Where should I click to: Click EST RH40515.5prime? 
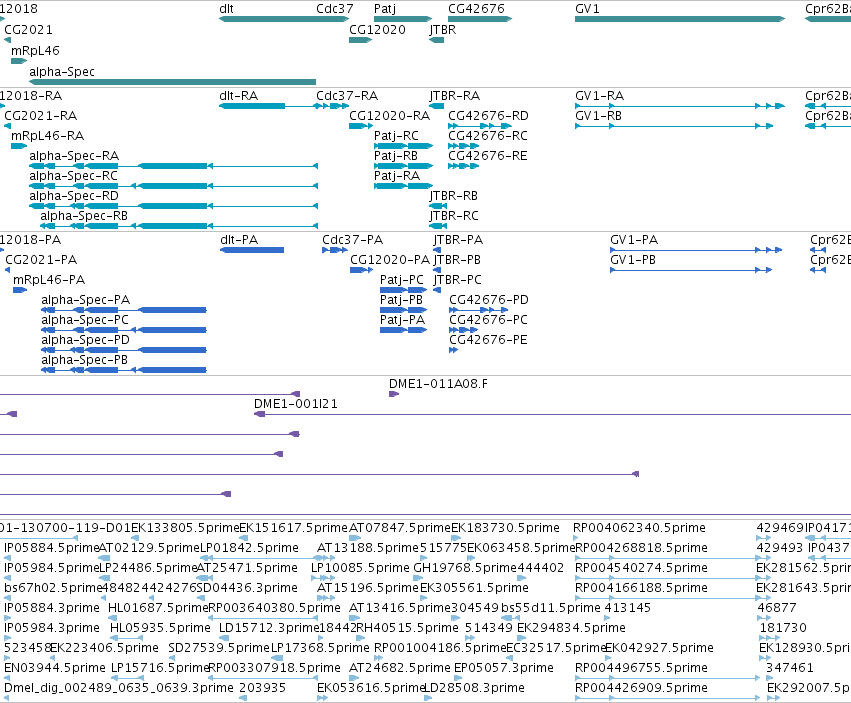(407, 628)
